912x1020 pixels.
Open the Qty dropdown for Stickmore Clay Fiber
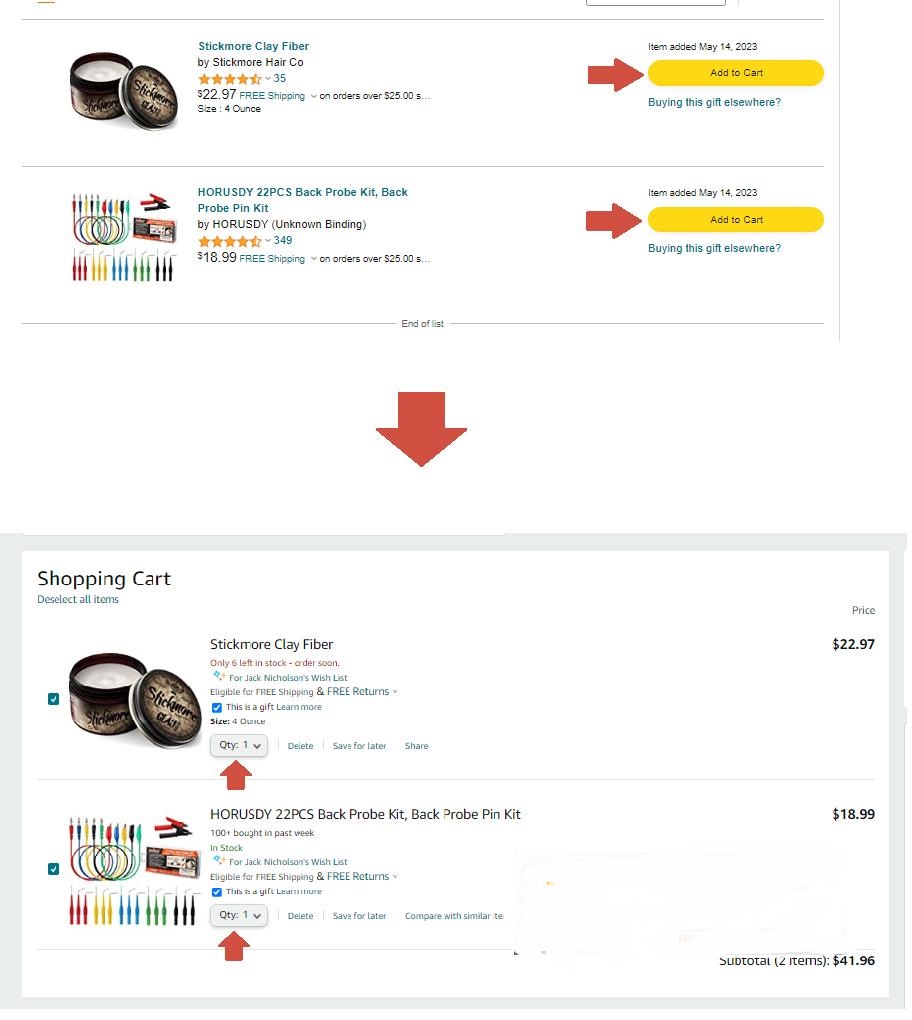pos(239,745)
